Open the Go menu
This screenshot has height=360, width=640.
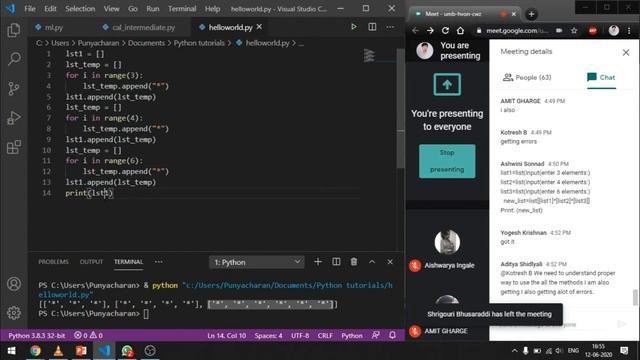133,9
